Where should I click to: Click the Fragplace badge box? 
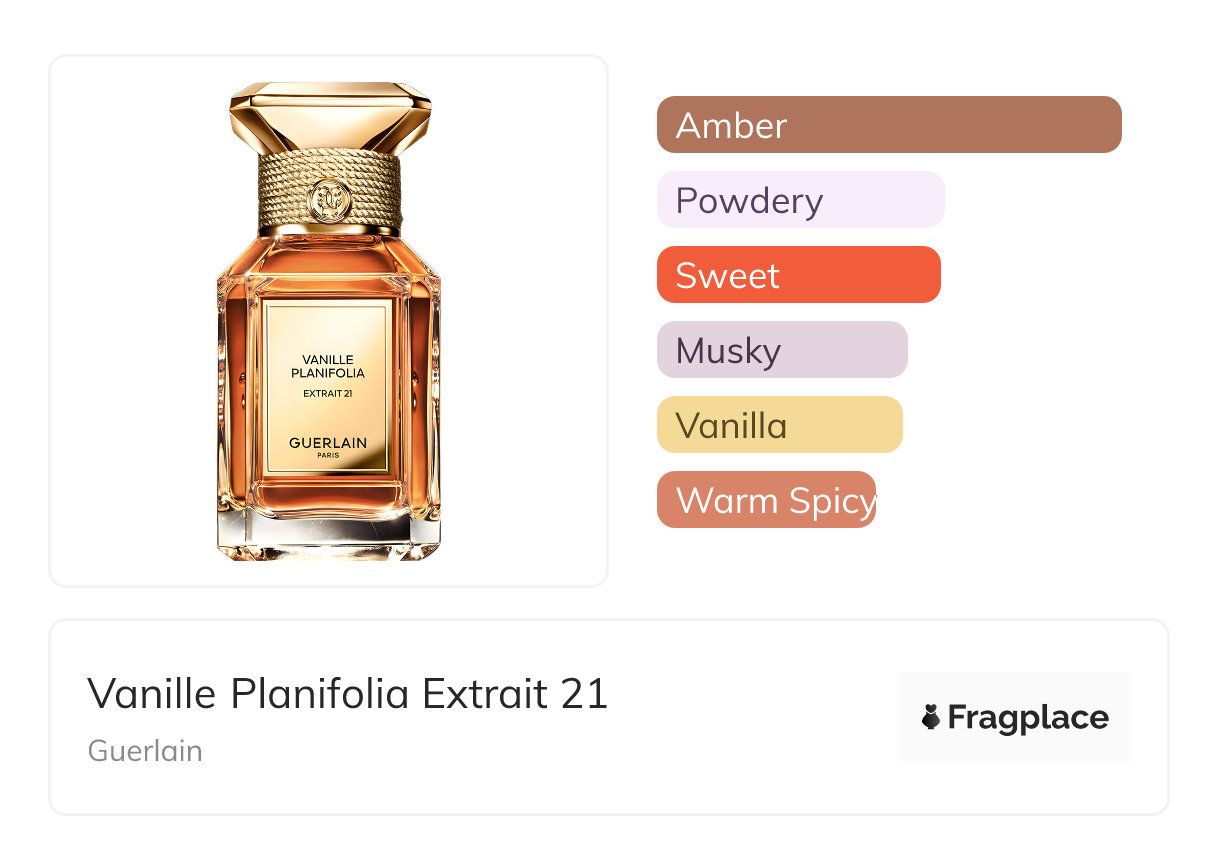(x=1015, y=717)
